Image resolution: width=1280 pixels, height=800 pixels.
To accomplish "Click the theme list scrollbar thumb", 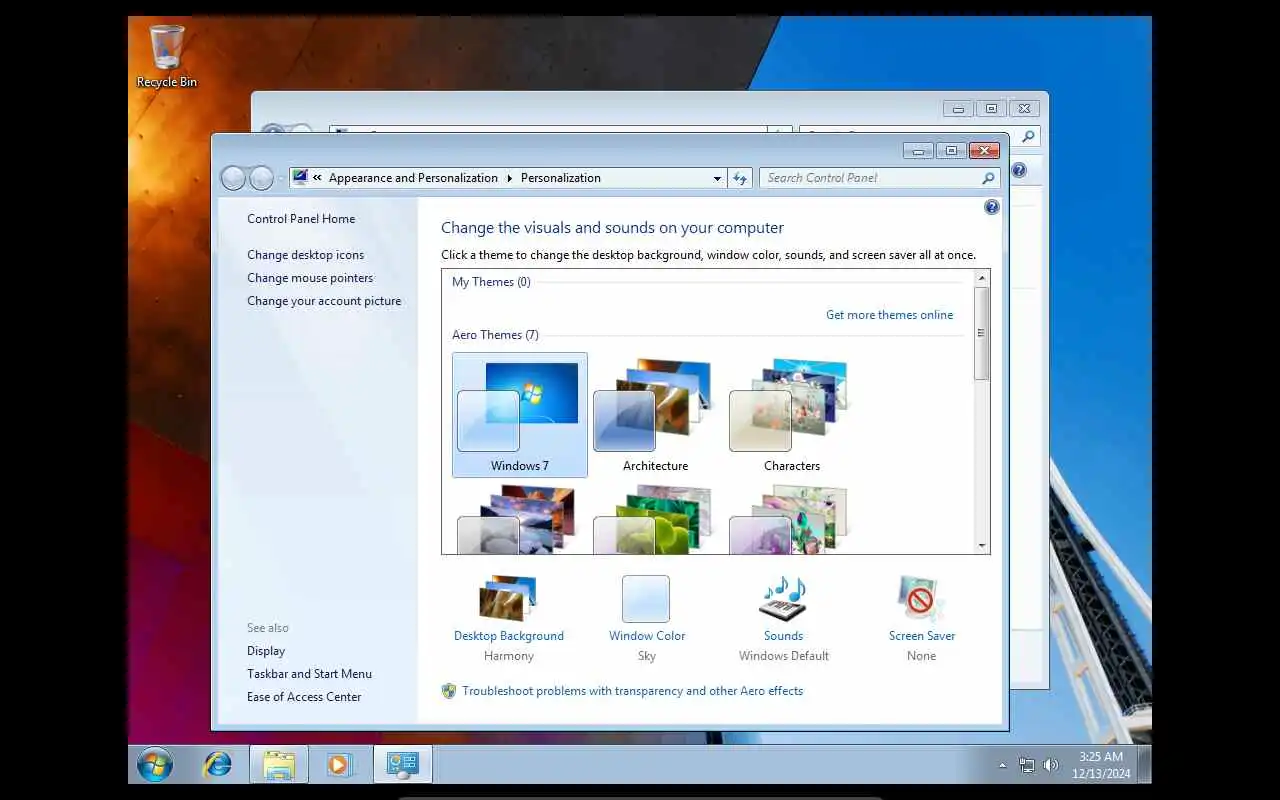I will click(982, 333).
